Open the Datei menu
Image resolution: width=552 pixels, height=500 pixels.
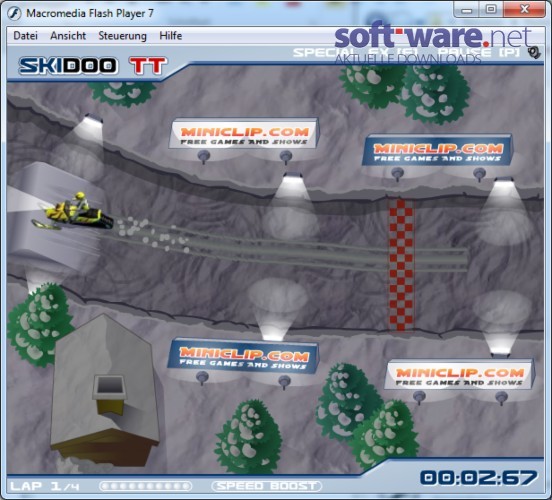pyautogui.click(x=25, y=36)
